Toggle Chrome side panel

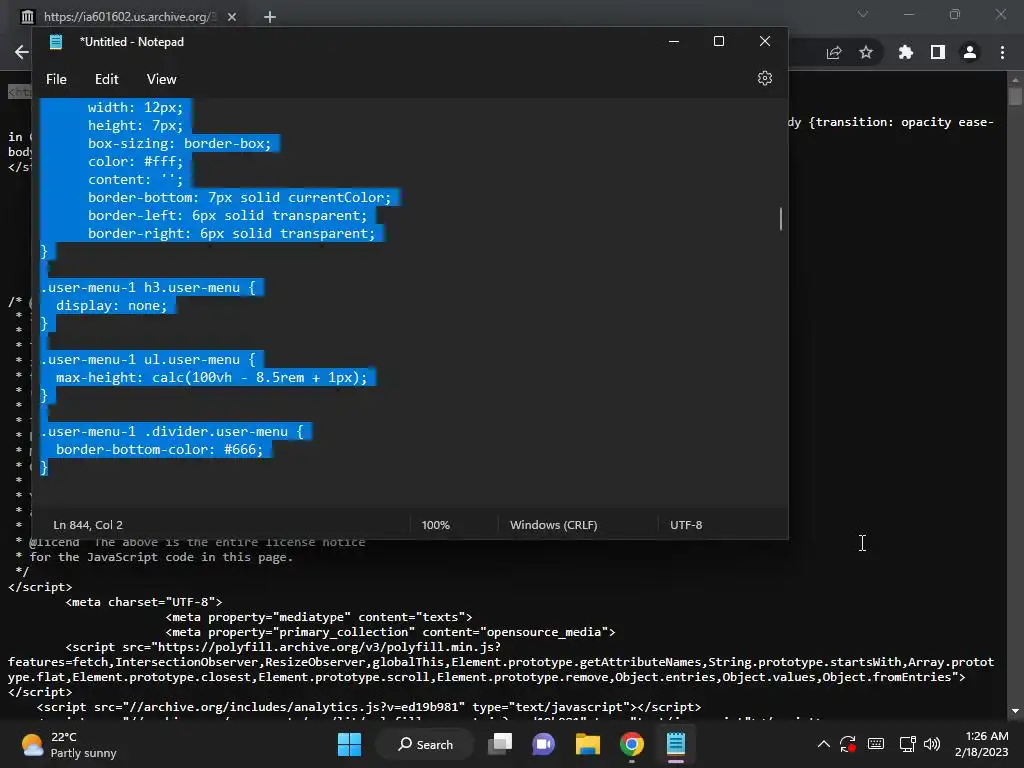[938, 52]
